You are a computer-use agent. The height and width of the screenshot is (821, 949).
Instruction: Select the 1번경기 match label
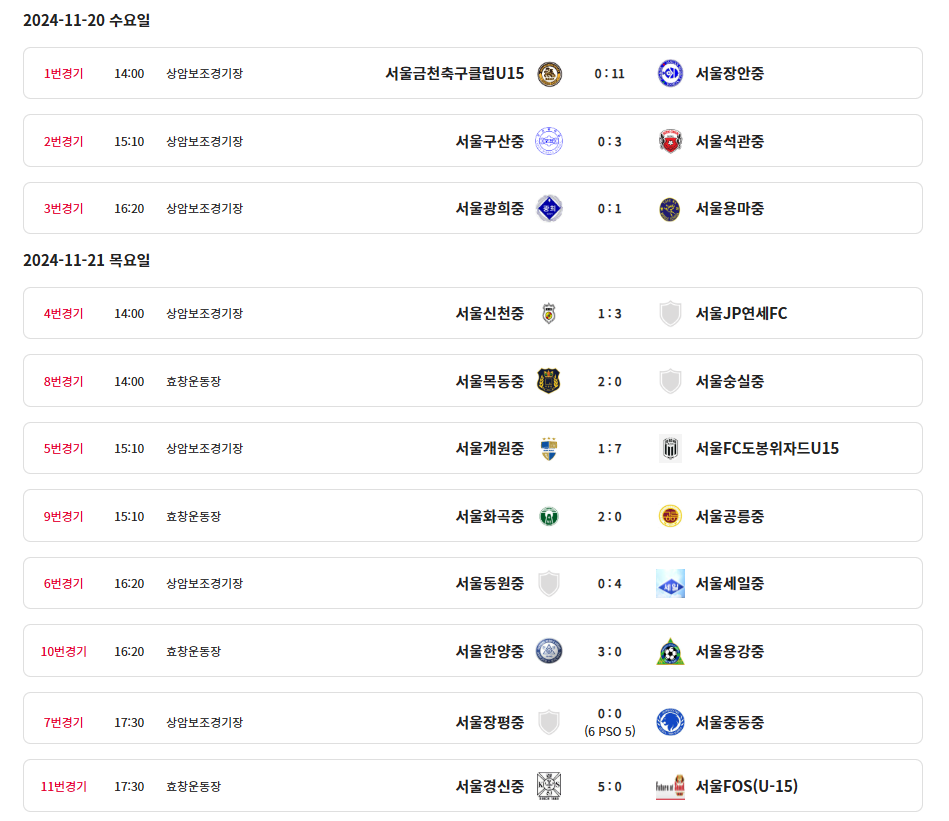pos(64,74)
